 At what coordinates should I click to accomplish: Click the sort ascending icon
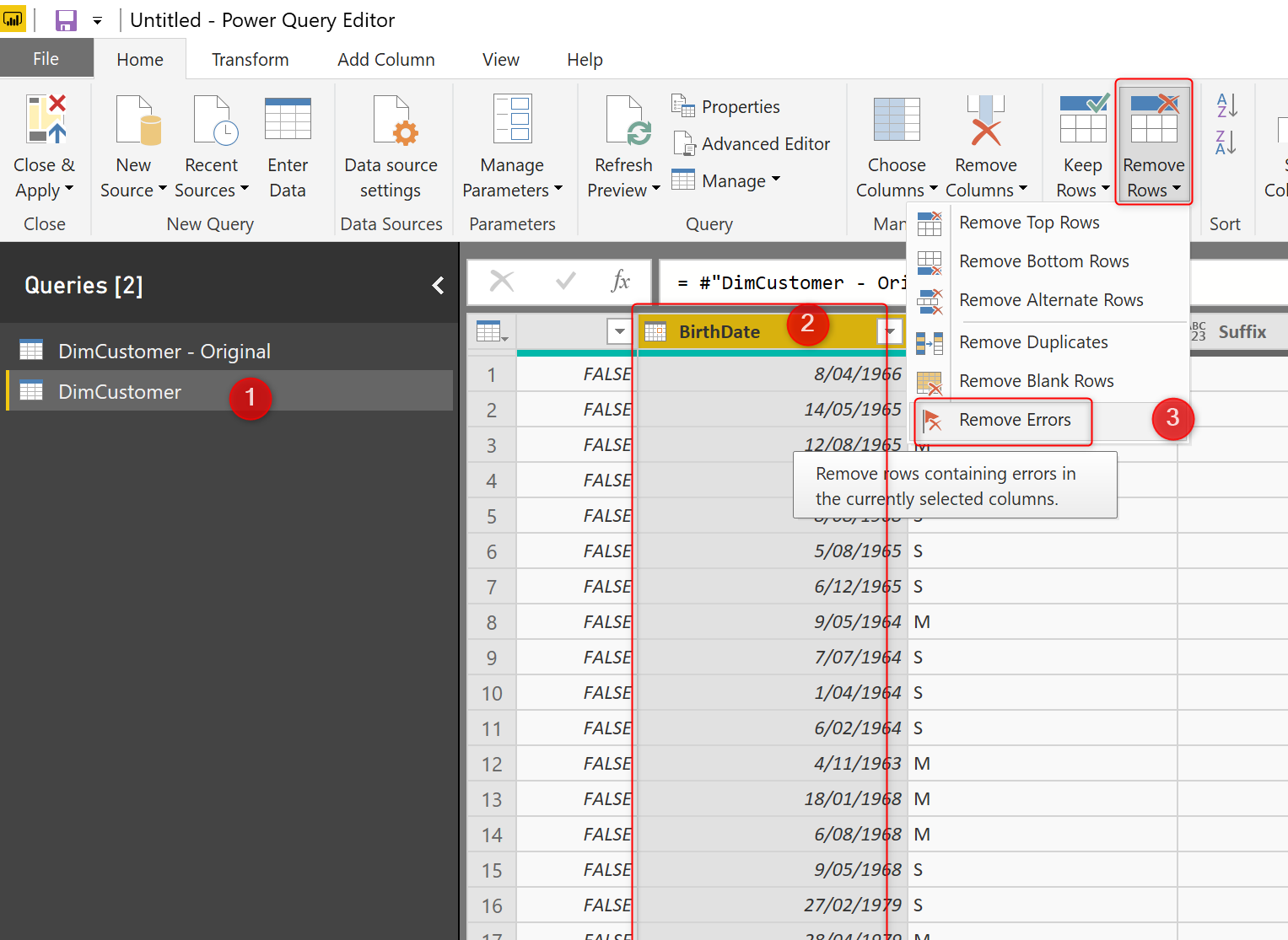click(x=1226, y=105)
